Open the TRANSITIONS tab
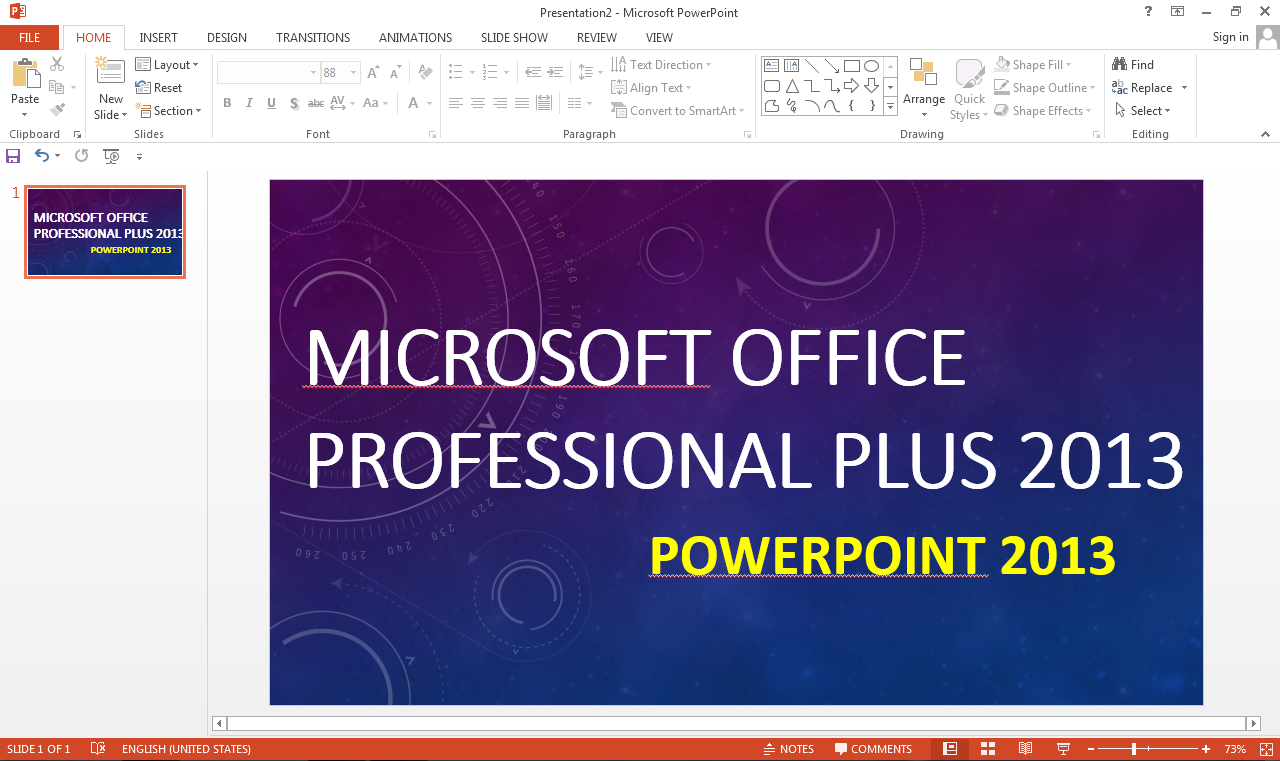Image resolution: width=1280 pixels, height=761 pixels. point(313,37)
